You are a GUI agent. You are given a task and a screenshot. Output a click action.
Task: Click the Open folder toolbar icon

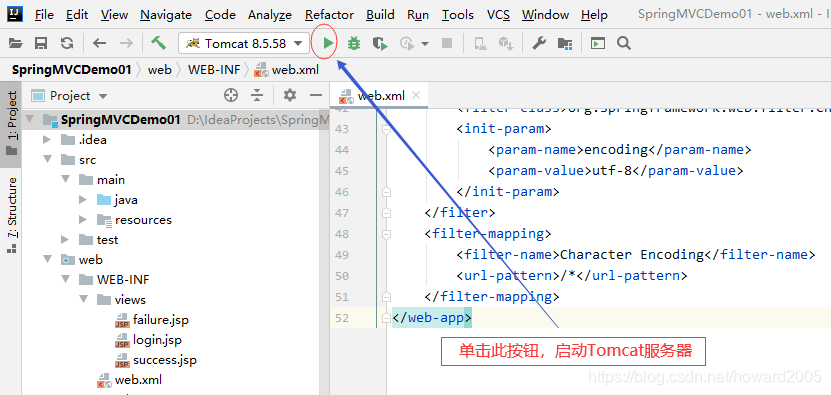16,43
